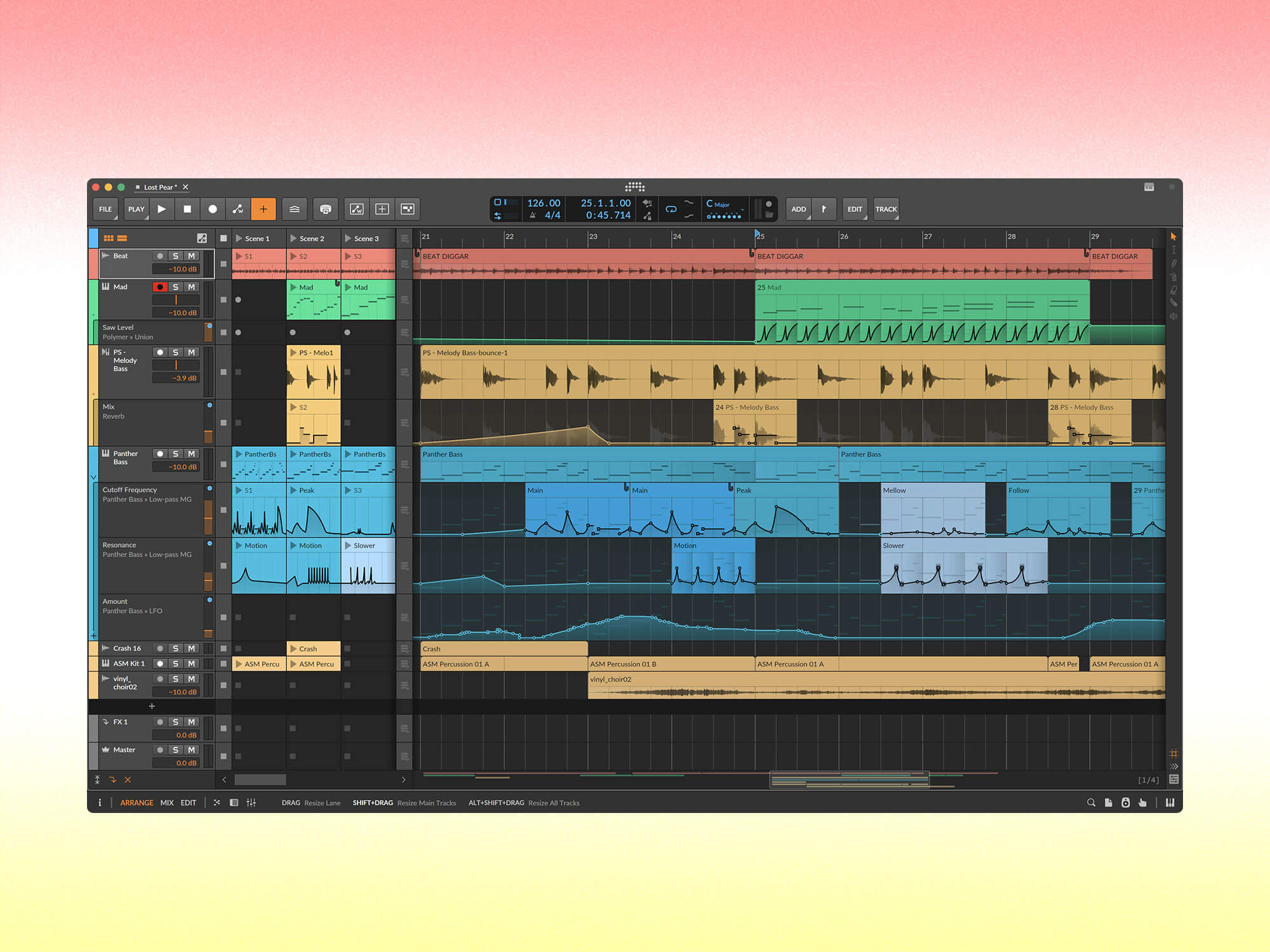Enable loop mode in the transport
This screenshot has height=952, width=1270.
click(x=671, y=208)
